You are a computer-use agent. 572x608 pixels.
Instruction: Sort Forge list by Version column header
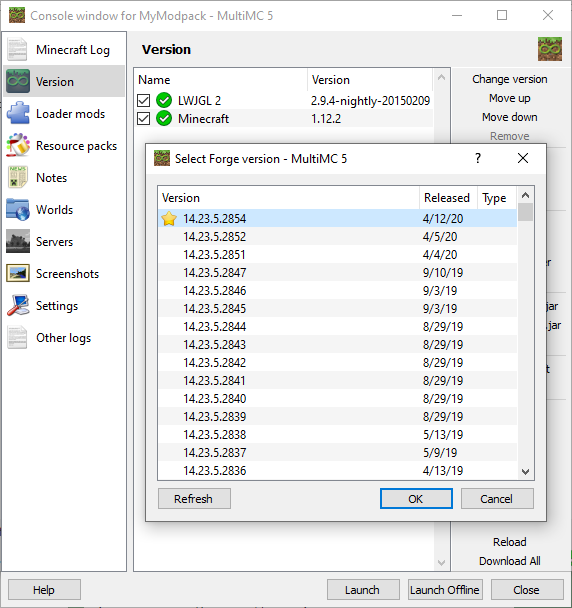(289, 198)
